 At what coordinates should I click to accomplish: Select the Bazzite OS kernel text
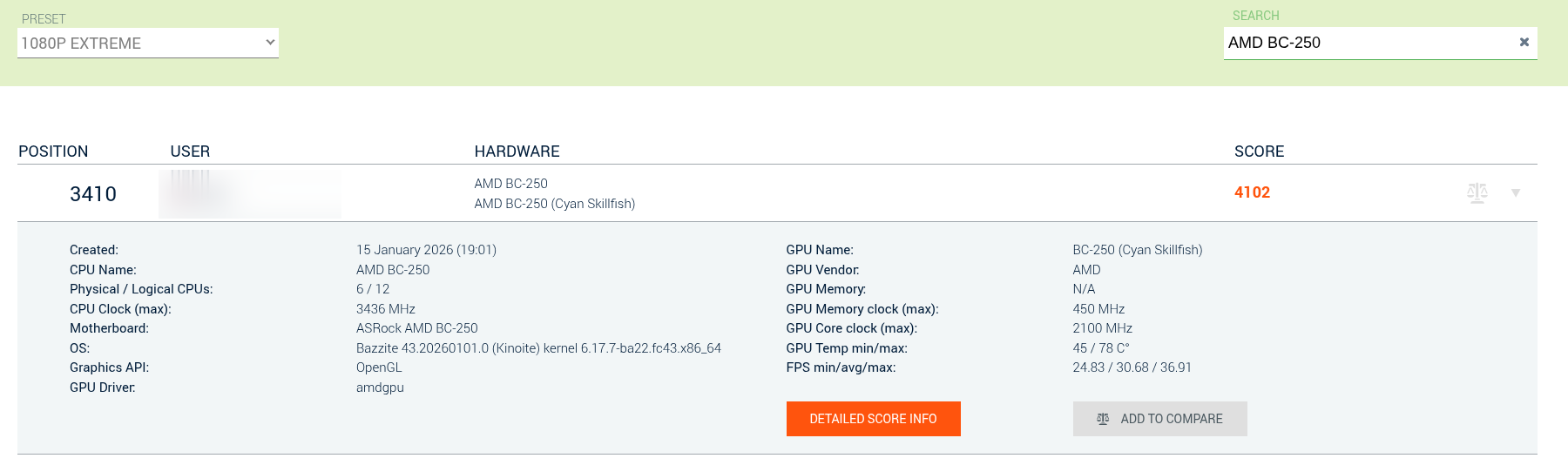(x=538, y=348)
